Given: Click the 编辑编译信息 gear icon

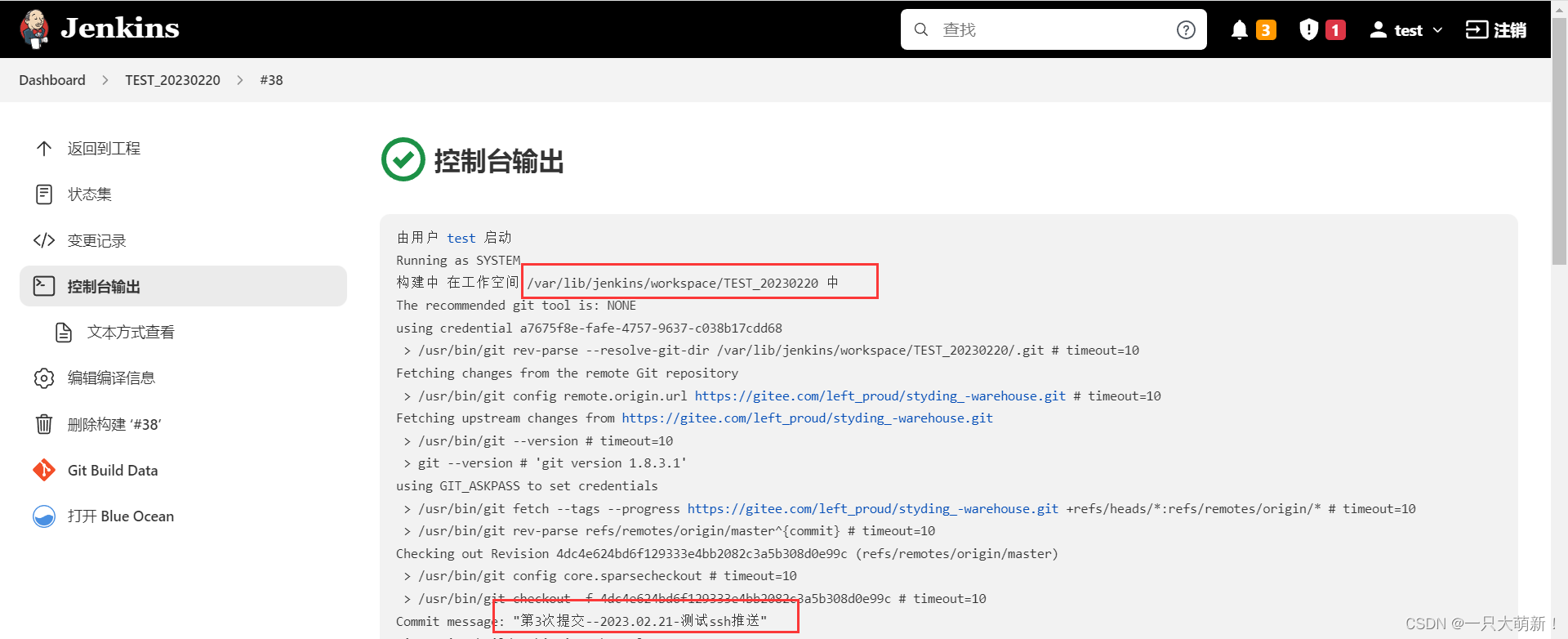Looking at the screenshot, I should tap(44, 378).
